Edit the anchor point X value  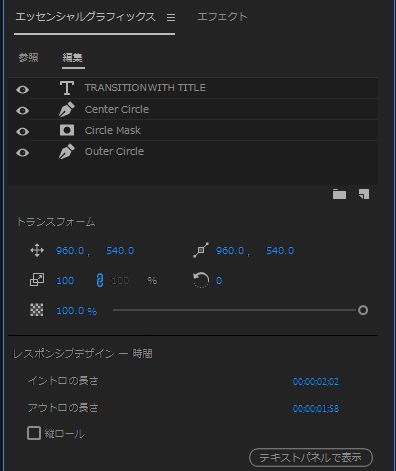tap(230, 251)
